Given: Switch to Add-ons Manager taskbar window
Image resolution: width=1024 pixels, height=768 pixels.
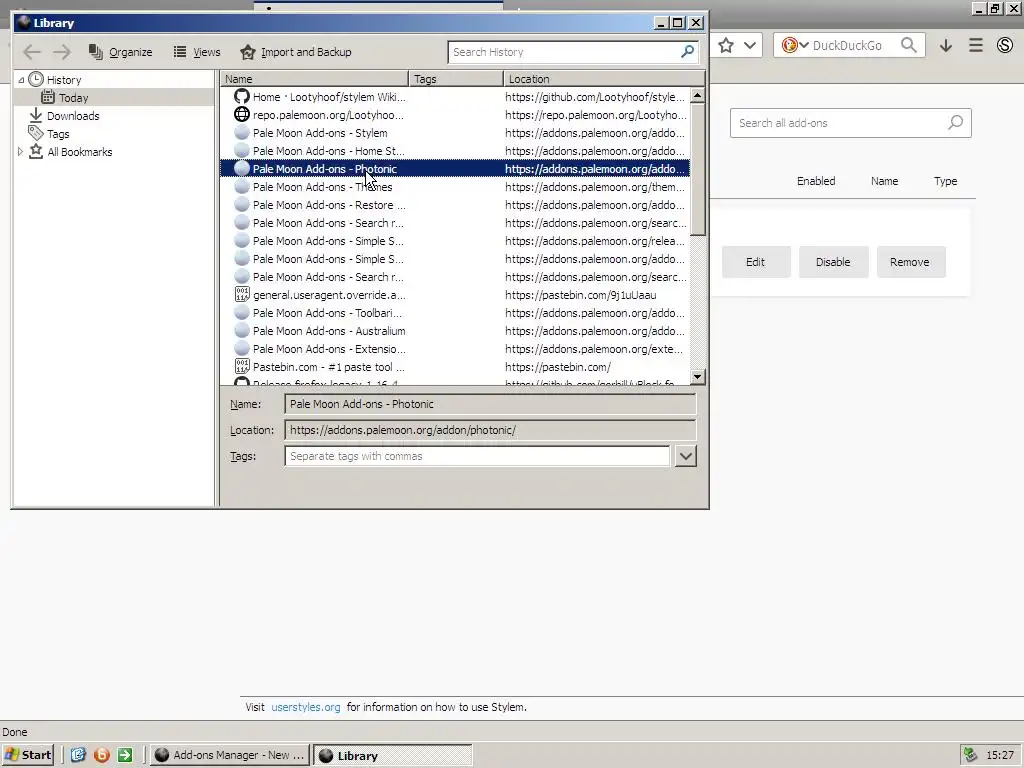Looking at the screenshot, I should pyautogui.click(x=230, y=755).
